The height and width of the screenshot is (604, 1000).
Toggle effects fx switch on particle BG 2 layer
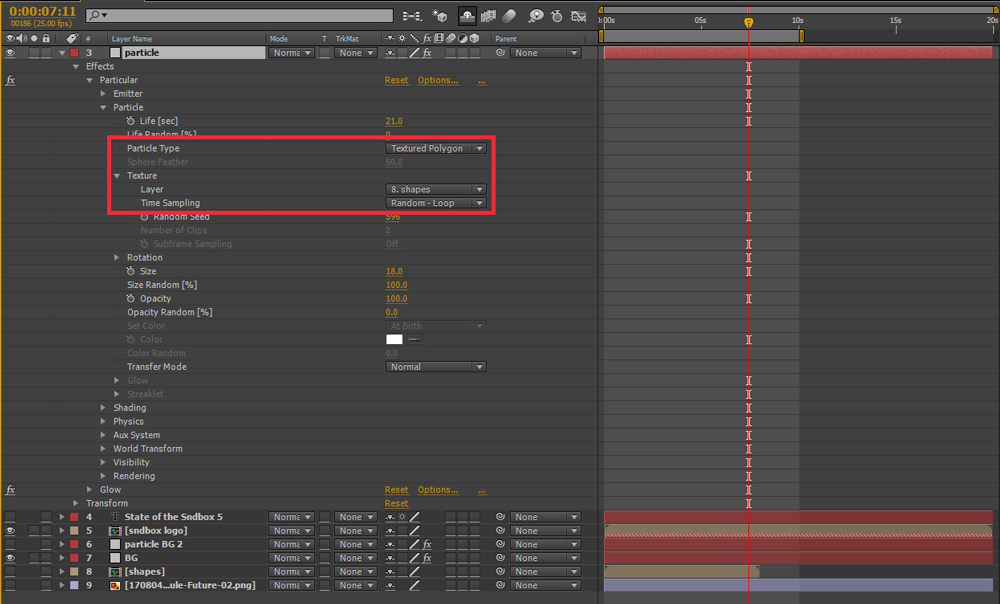pyautogui.click(x=427, y=545)
